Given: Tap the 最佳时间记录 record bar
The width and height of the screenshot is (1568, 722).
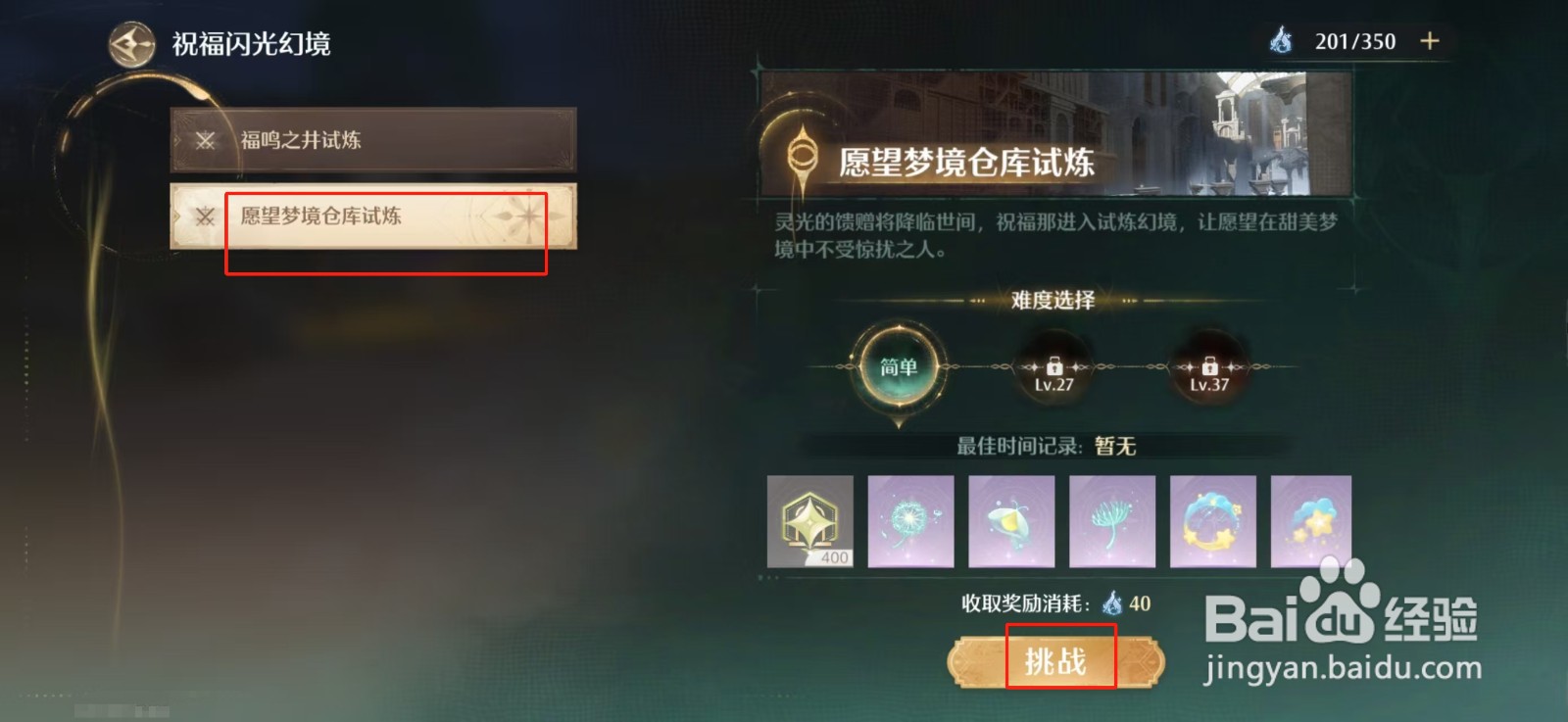Looking at the screenshot, I should tap(1046, 447).
